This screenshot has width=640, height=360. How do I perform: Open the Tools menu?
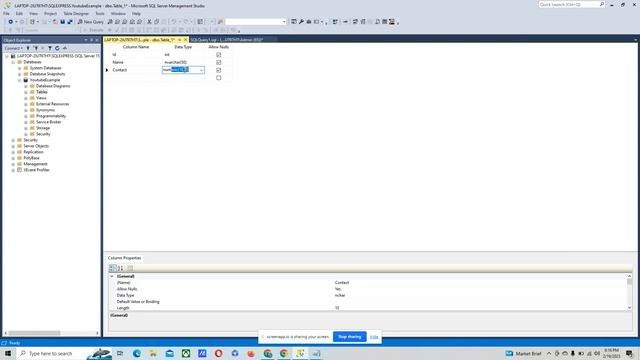100,13
